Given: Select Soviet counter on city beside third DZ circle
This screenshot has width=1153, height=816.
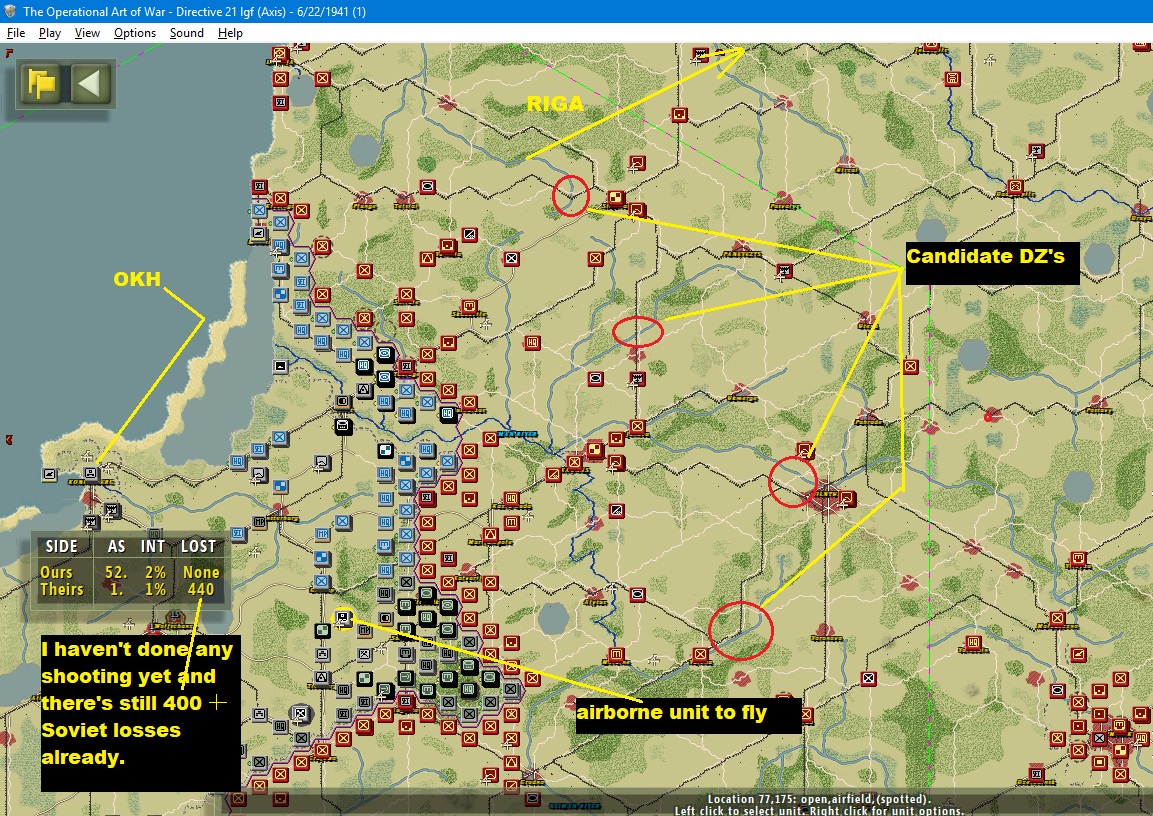Looking at the screenshot, I should tap(846, 498).
